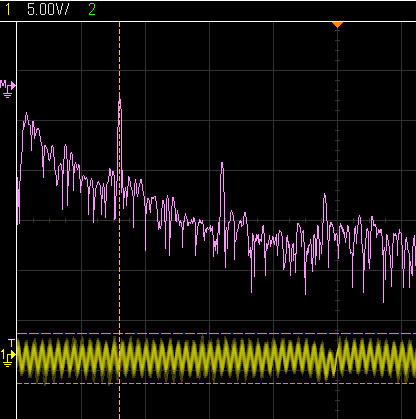Click the channel 1 ground level marker
Image resolution: width=416 pixels, height=419 pixels.
tap(8, 357)
